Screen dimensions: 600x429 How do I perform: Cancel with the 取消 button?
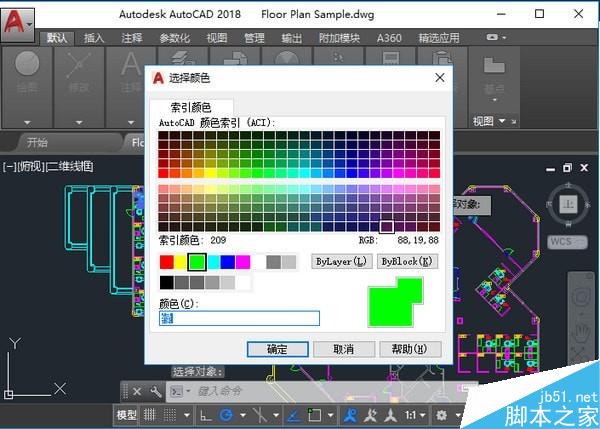pyautogui.click(x=344, y=349)
